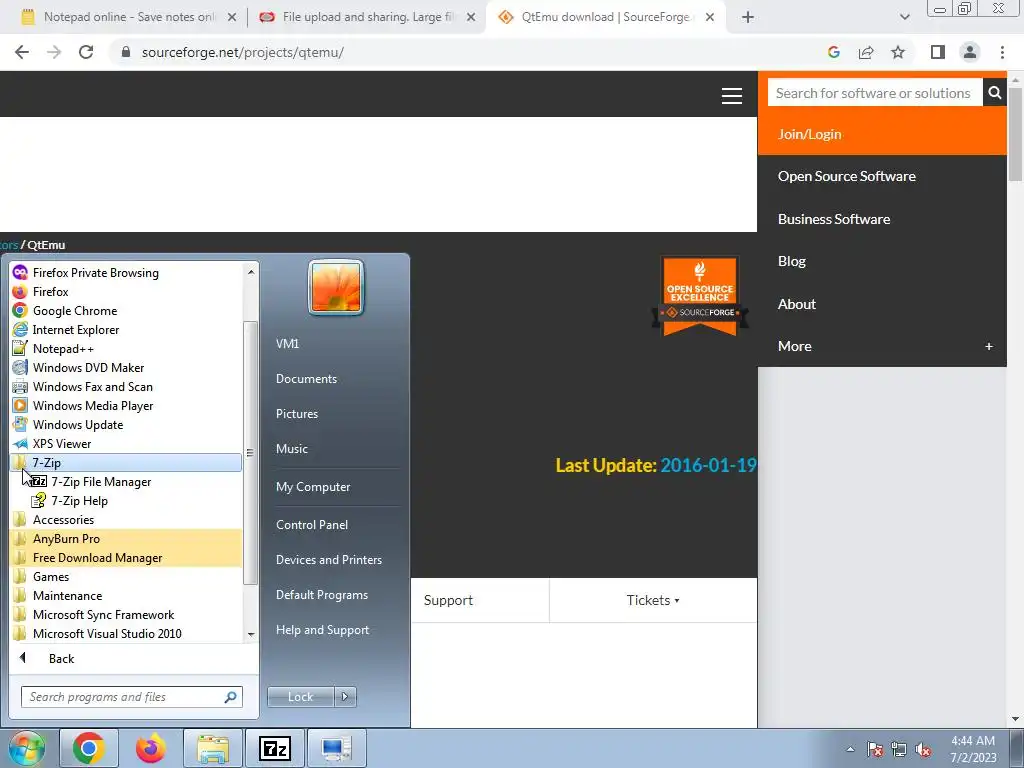This screenshot has width=1024, height=768.
Task: Launch Google Chrome from the programs list
Action: pos(74,311)
